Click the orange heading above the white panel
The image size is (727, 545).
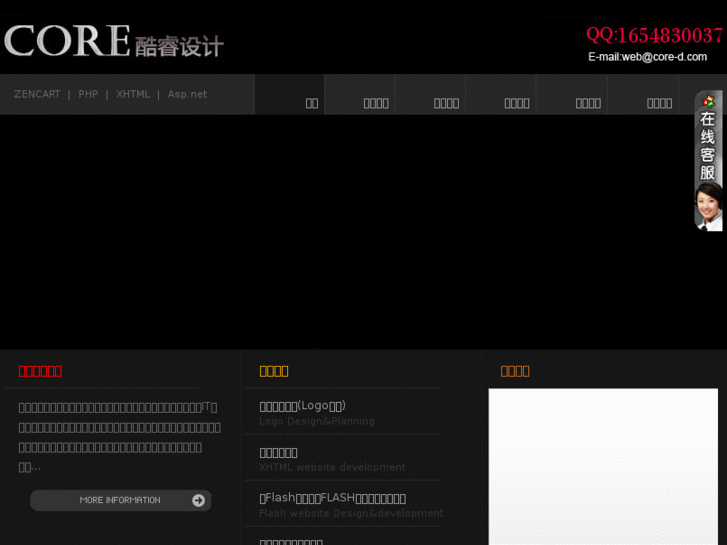point(515,371)
